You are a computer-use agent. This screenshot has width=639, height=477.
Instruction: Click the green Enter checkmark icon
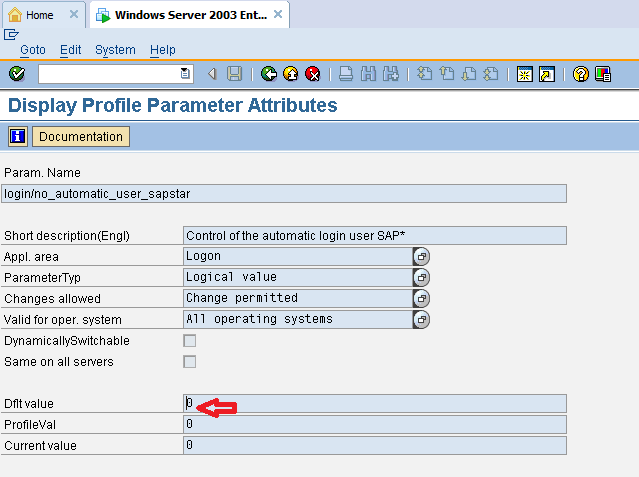pos(16,74)
